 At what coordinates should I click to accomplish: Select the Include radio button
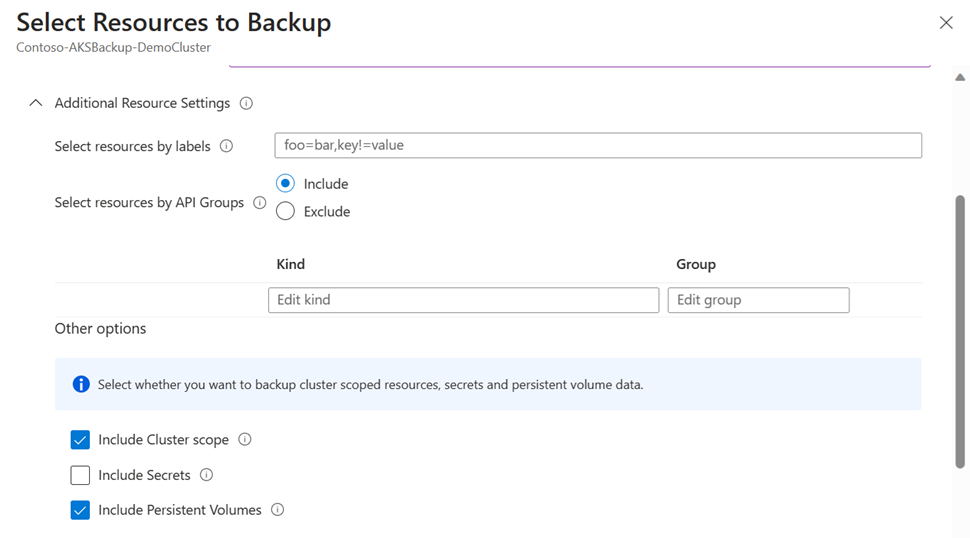pos(286,184)
